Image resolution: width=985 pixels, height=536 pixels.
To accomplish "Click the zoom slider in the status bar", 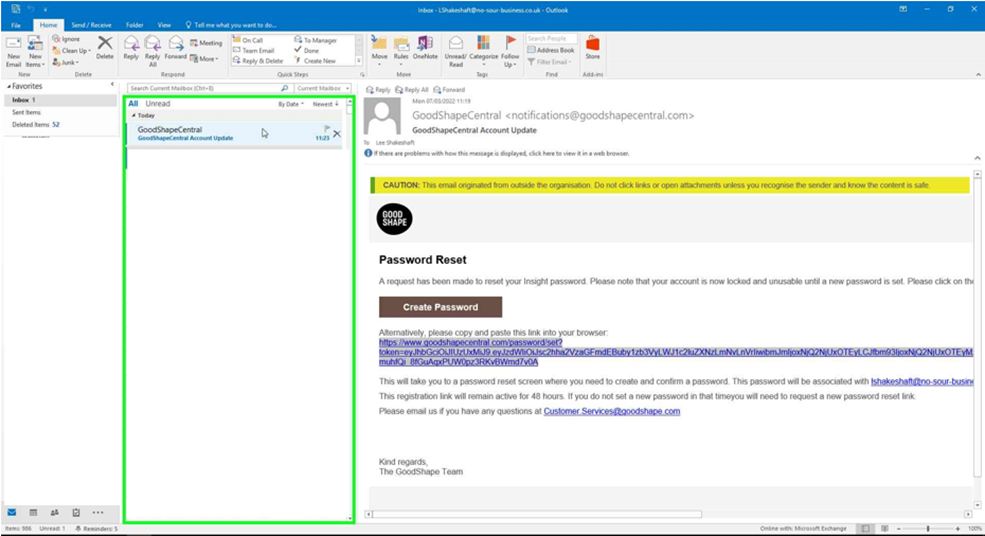I will 928,528.
